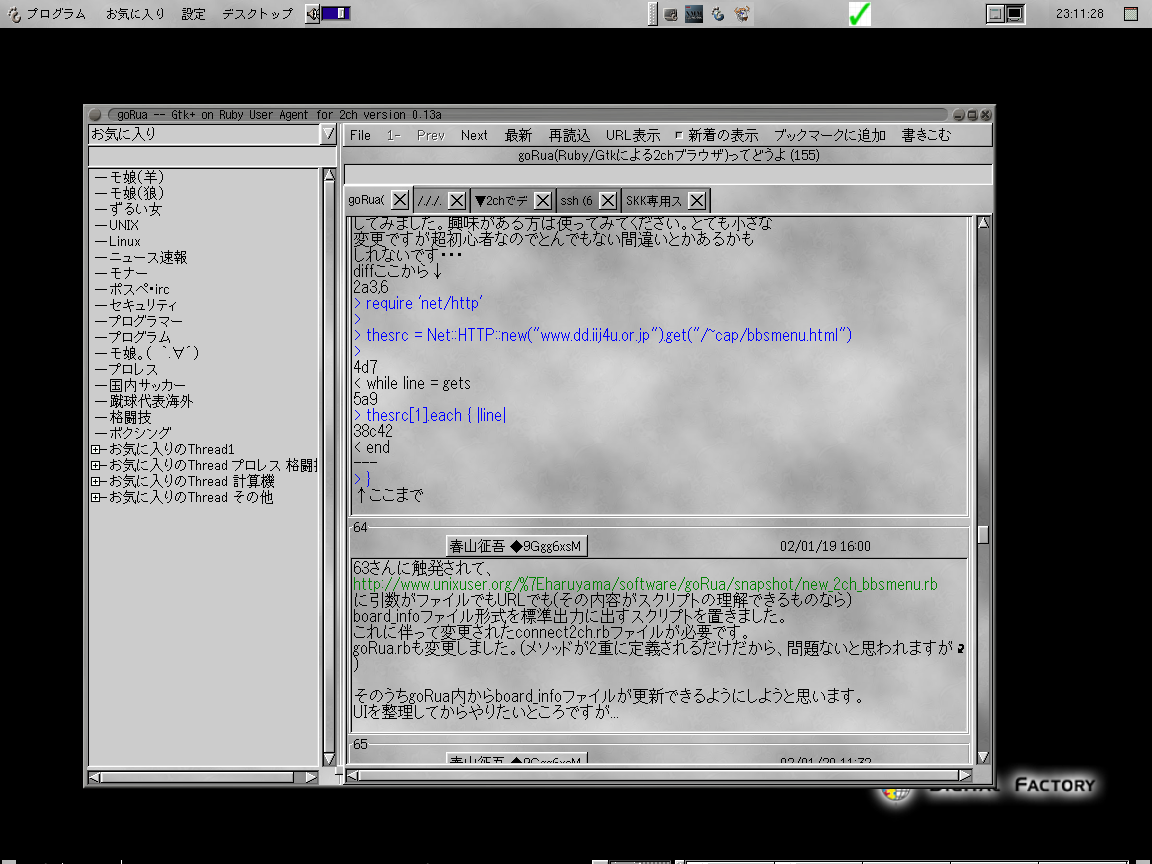Viewport: 1152px width, 864px height.
Task: Click the 1- button in toolbar
Action: pos(394,135)
